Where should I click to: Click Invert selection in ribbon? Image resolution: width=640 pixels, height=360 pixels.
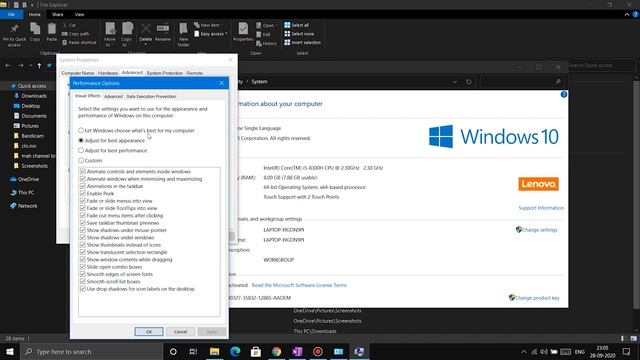click(x=302, y=42)
